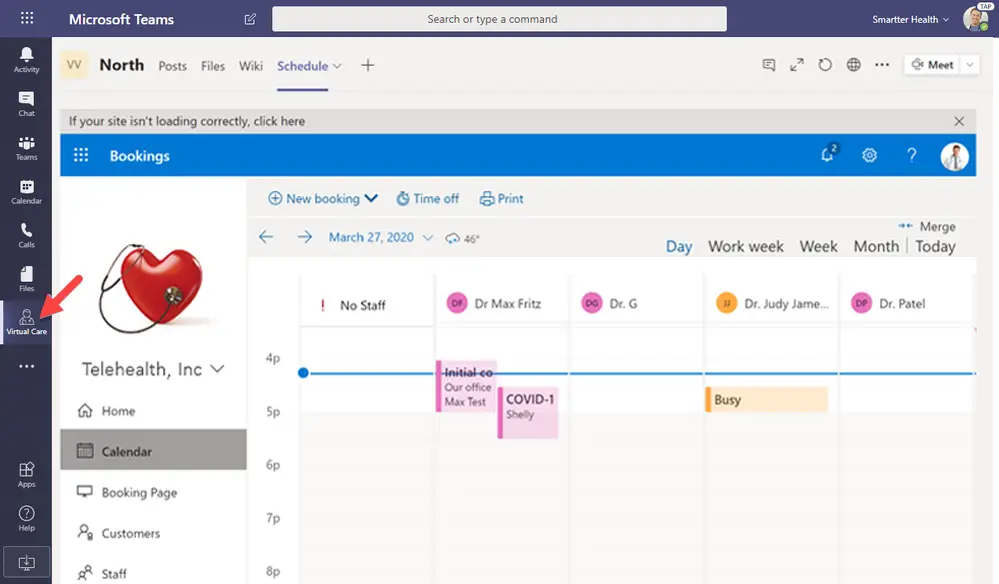The width and height of the screenshot is (999, 584).
Task: Open Bookings notifications bell
Action: [x=828, y=153]
